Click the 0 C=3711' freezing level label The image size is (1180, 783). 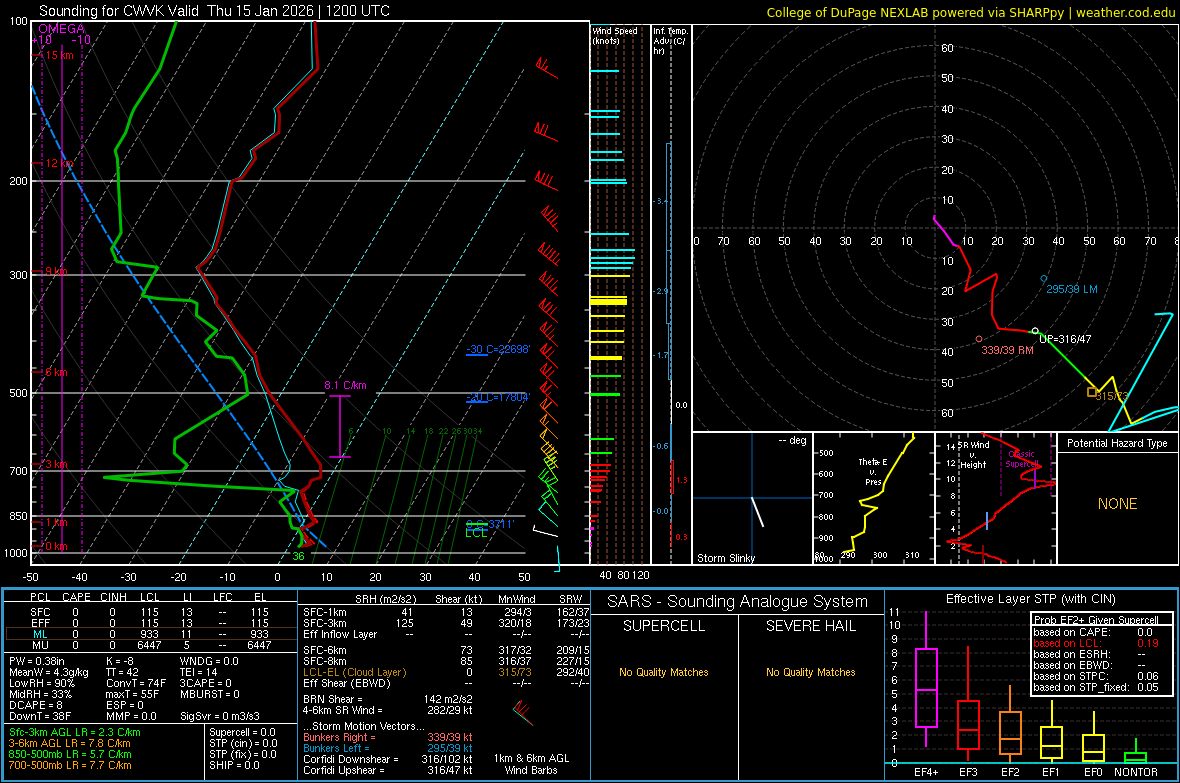click(490, 523)
